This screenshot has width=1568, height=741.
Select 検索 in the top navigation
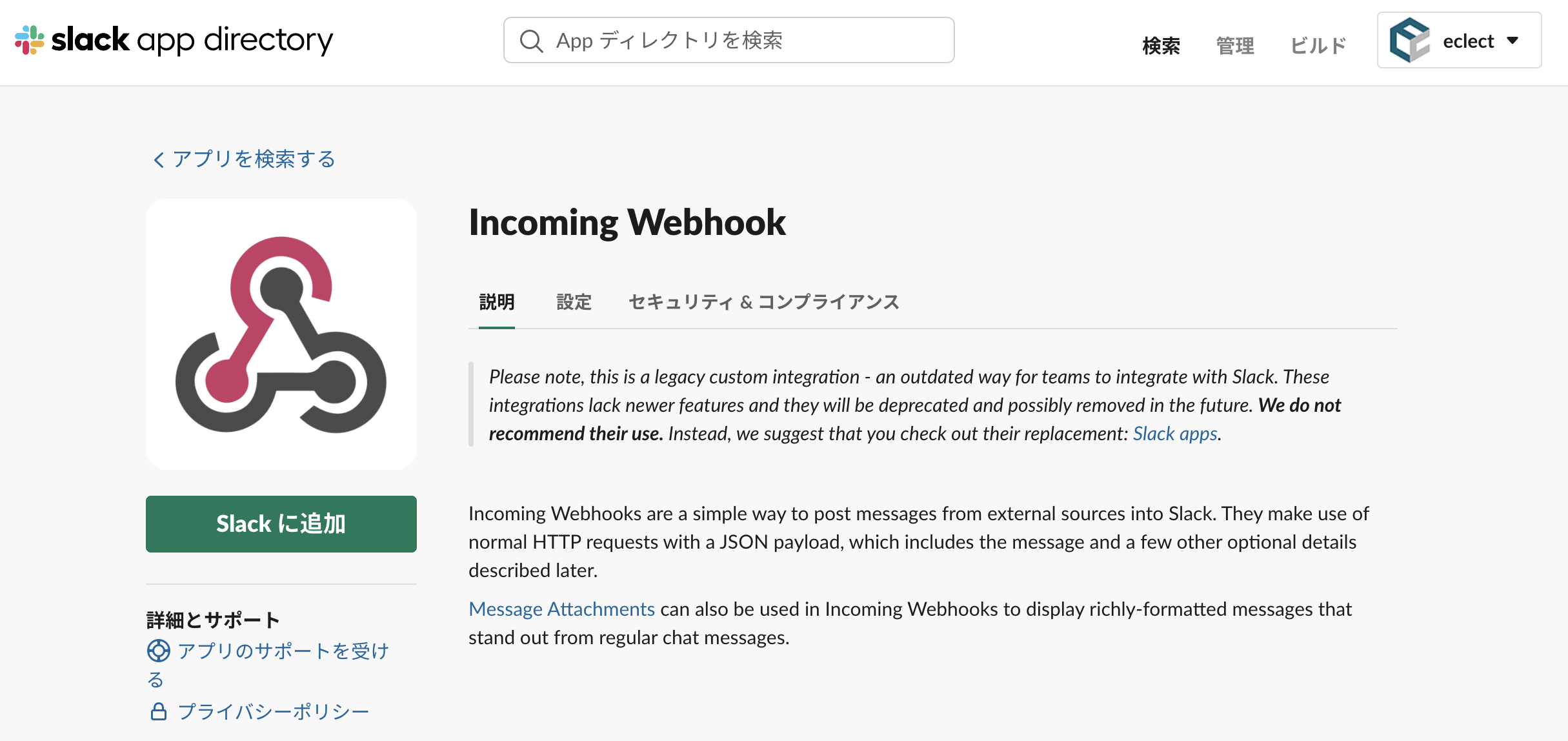click(x=1161, y=45)
